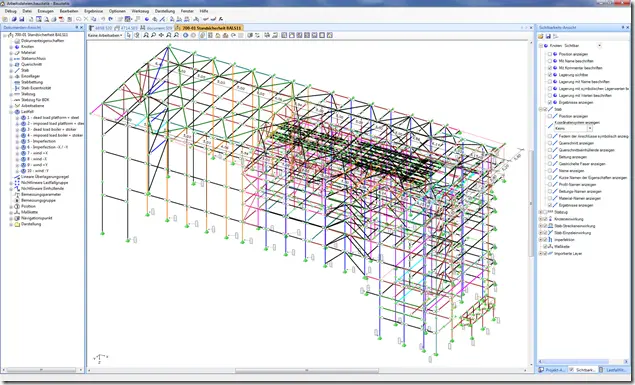Click the save icon in Sichtbarkeits panel

coord(548,36)
